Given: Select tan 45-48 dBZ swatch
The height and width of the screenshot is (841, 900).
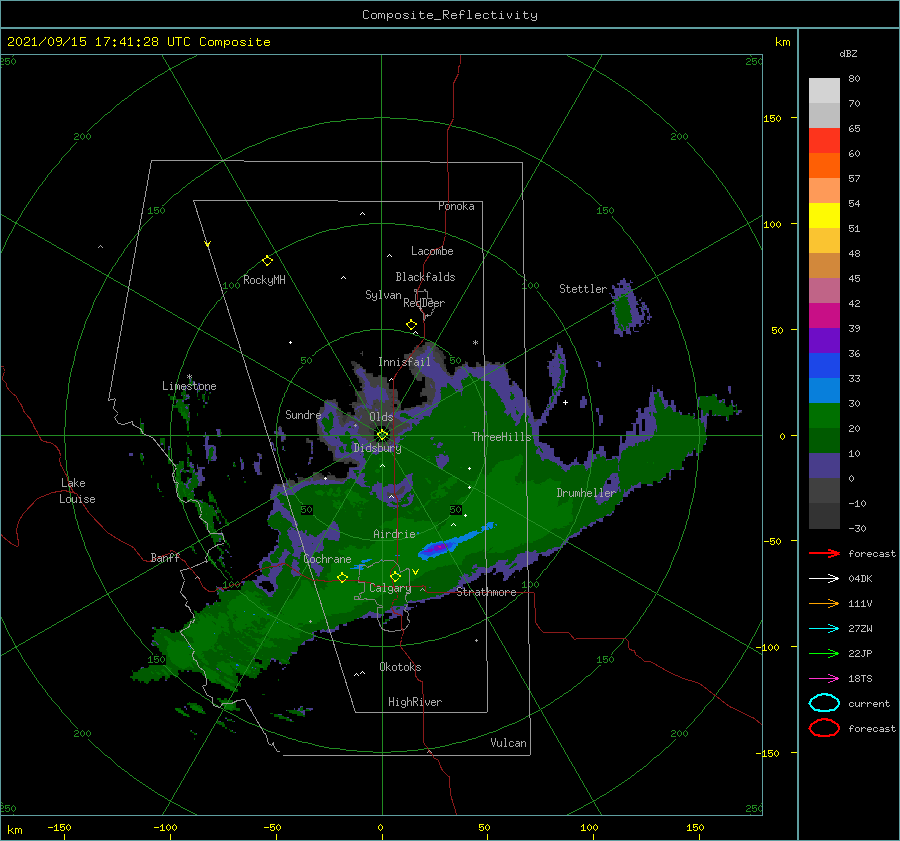Looking at the screenshot, I should click(824, 266).
